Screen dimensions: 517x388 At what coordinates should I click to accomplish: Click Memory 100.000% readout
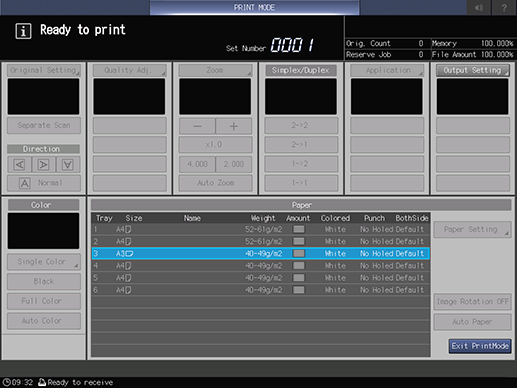point(472,43)
